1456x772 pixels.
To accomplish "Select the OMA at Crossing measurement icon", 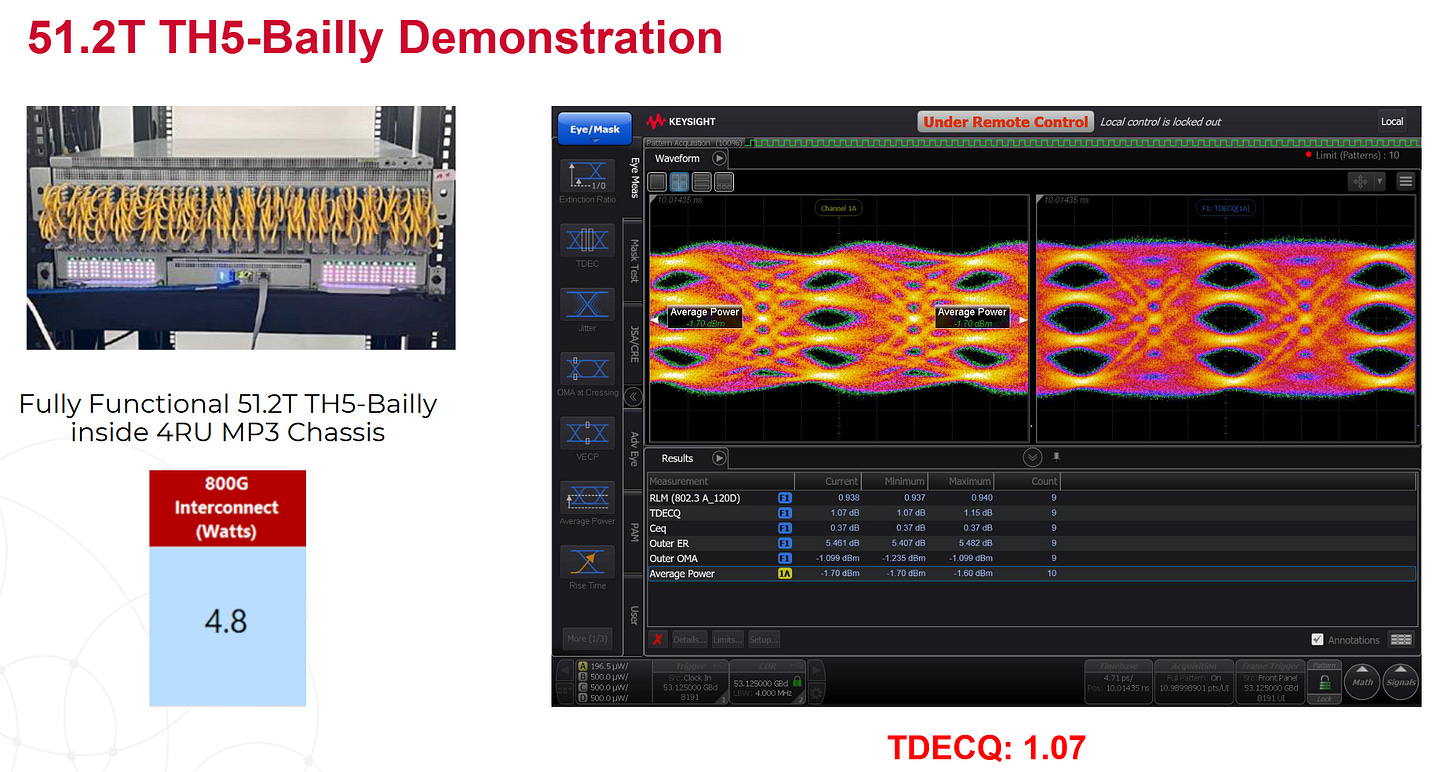I will [x=587, y=367].
